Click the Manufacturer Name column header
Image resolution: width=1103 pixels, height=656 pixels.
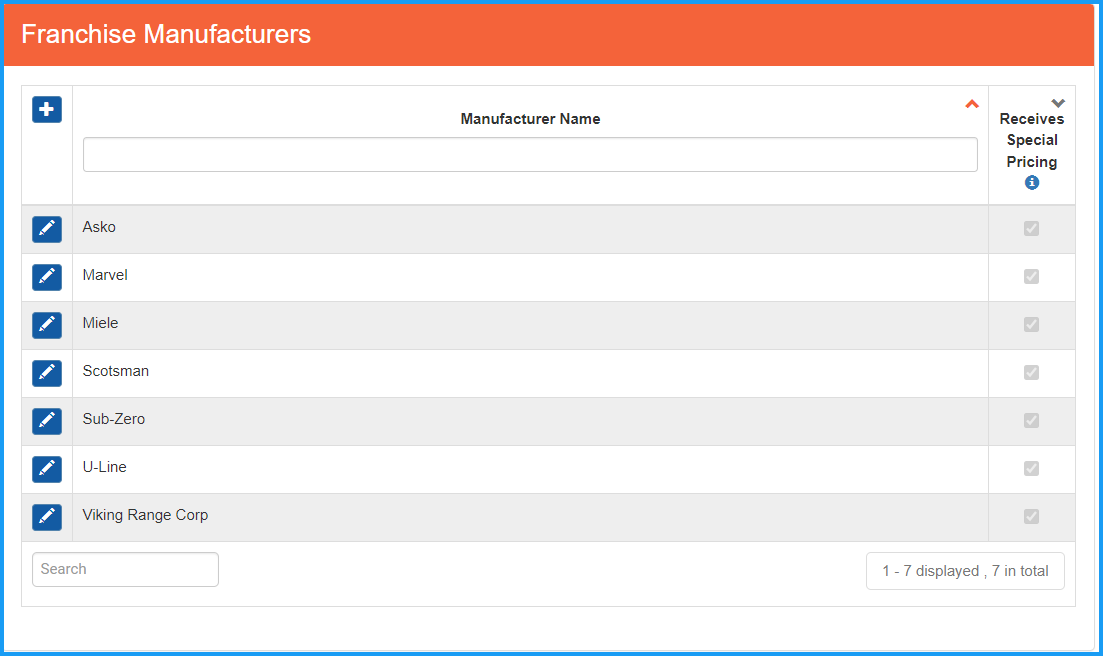click(530, 119)
